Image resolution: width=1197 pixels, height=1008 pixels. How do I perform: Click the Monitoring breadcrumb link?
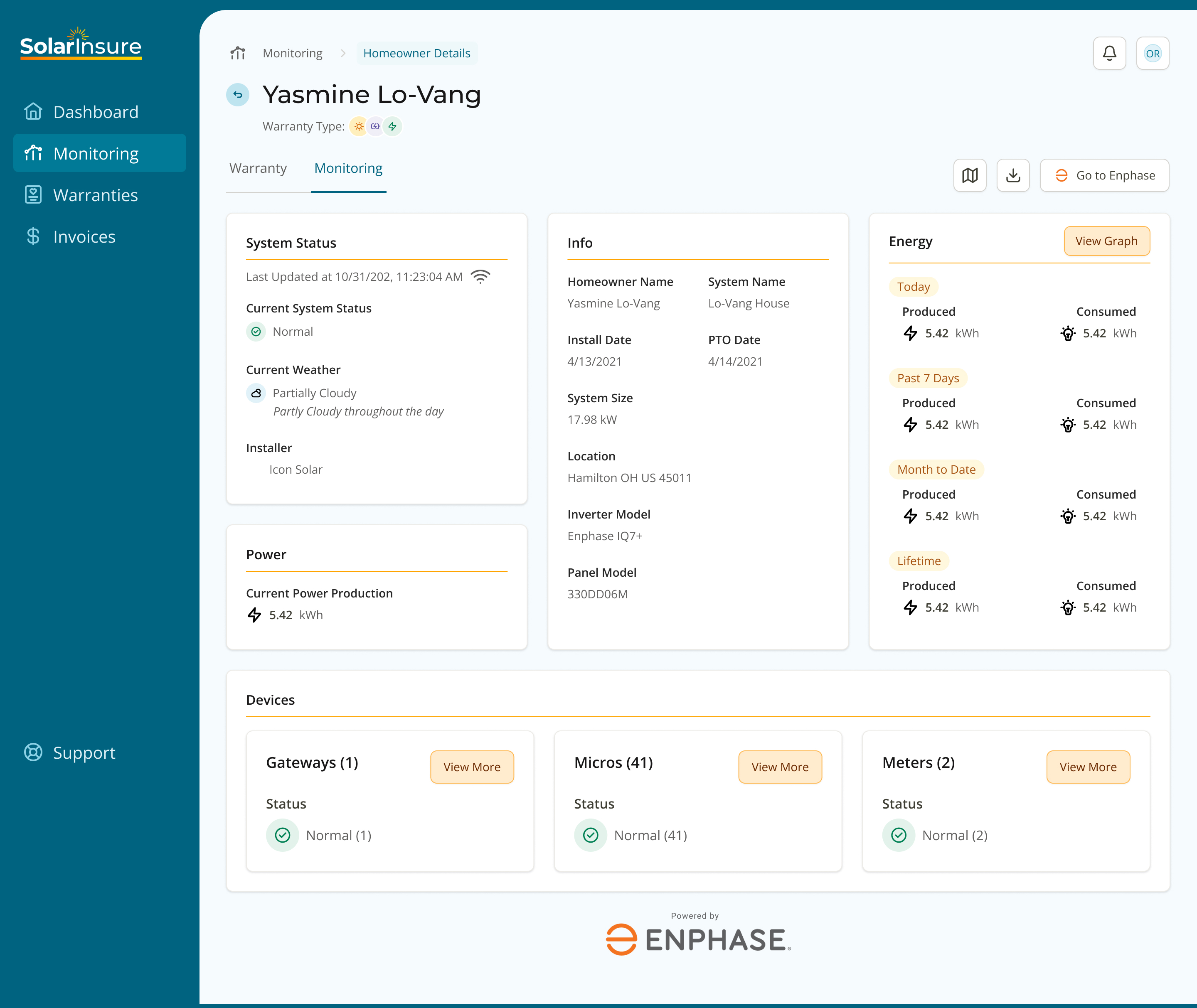pyautogui.click(x=292, y=53)
